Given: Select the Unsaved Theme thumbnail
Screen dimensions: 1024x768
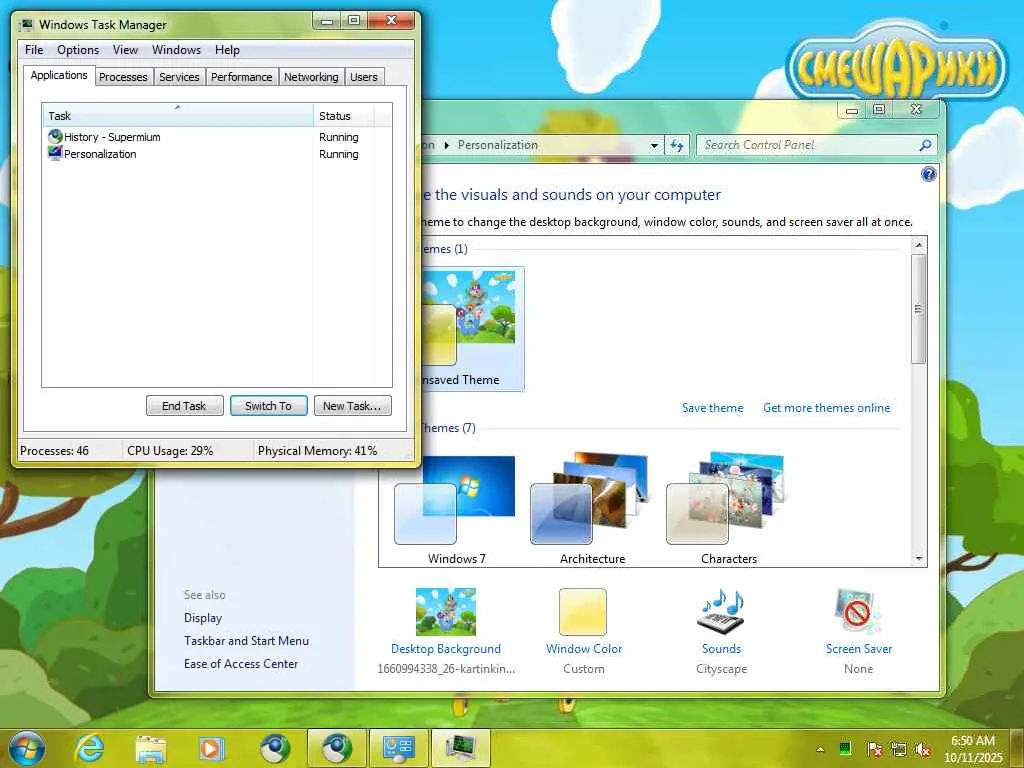Looking at the screenshot, I should [x=472, y=328].
